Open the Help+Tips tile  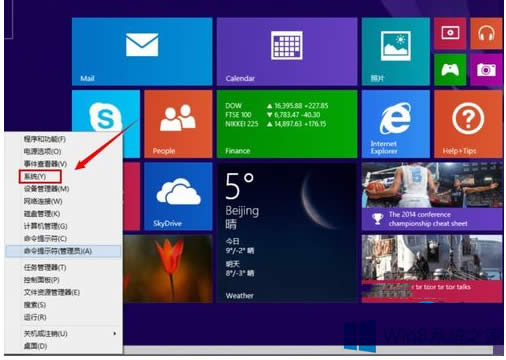(x=468, y=124)
